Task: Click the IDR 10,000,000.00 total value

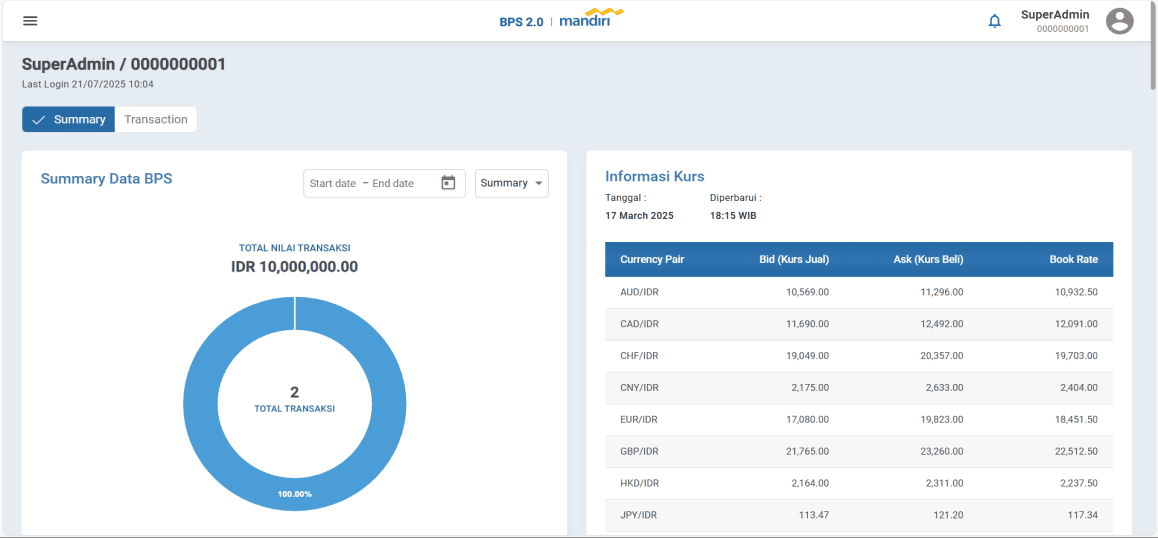Action: pyautogui.click(x=295, y=267)
